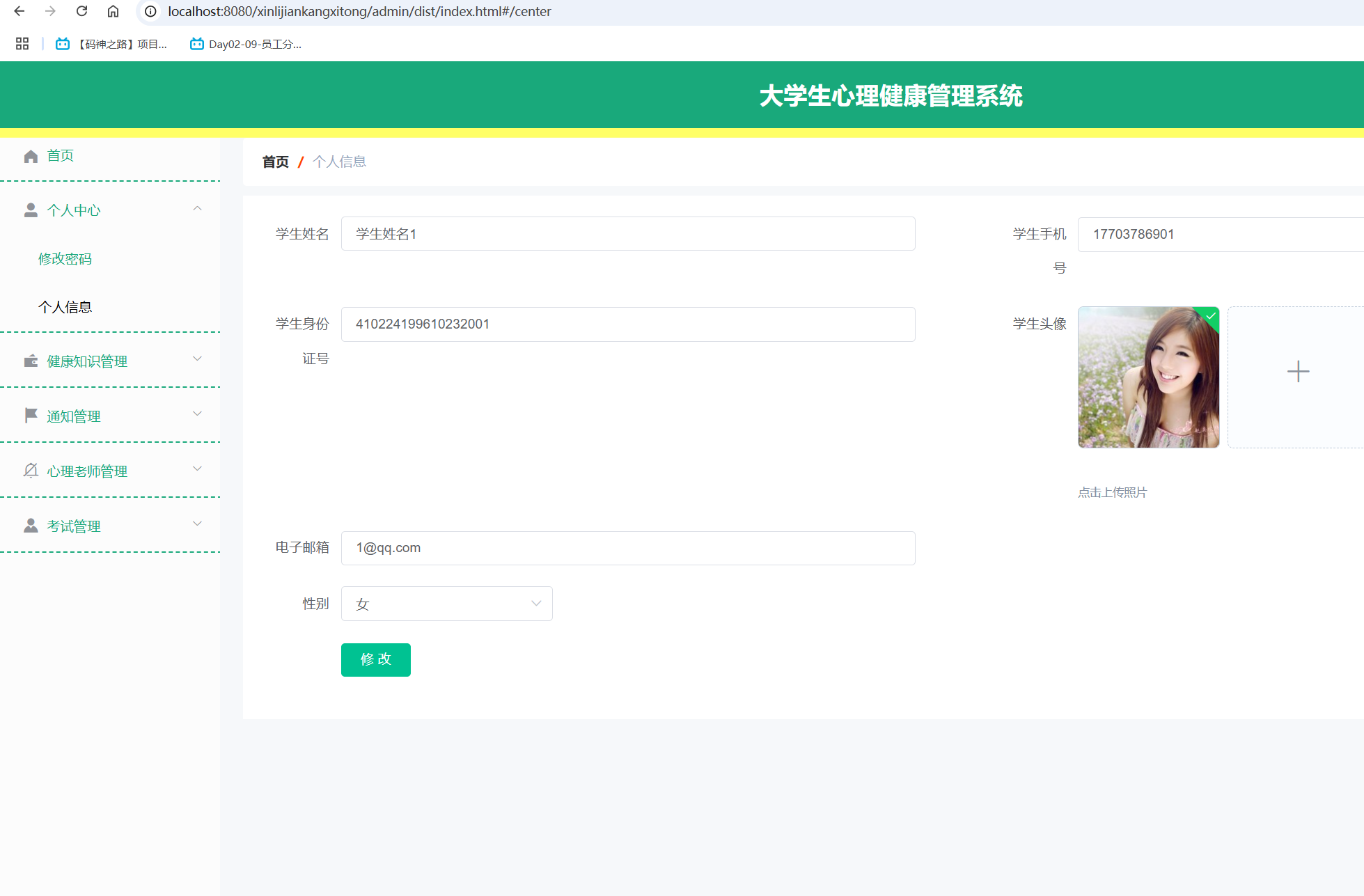Click the muted bell icon beside 心理老师管理

(x=31, y=471)
